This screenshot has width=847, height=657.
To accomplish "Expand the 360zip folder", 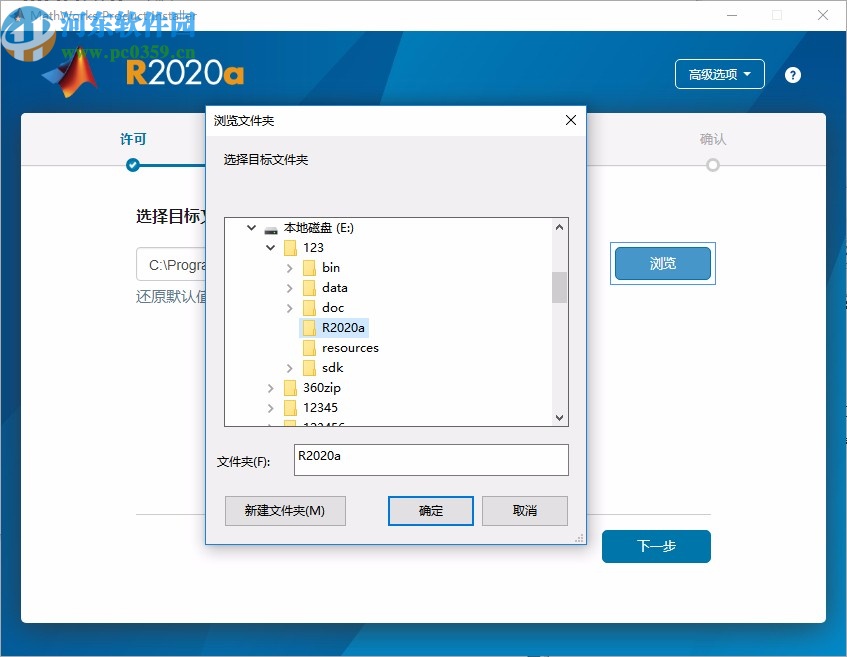I will 270,387.
